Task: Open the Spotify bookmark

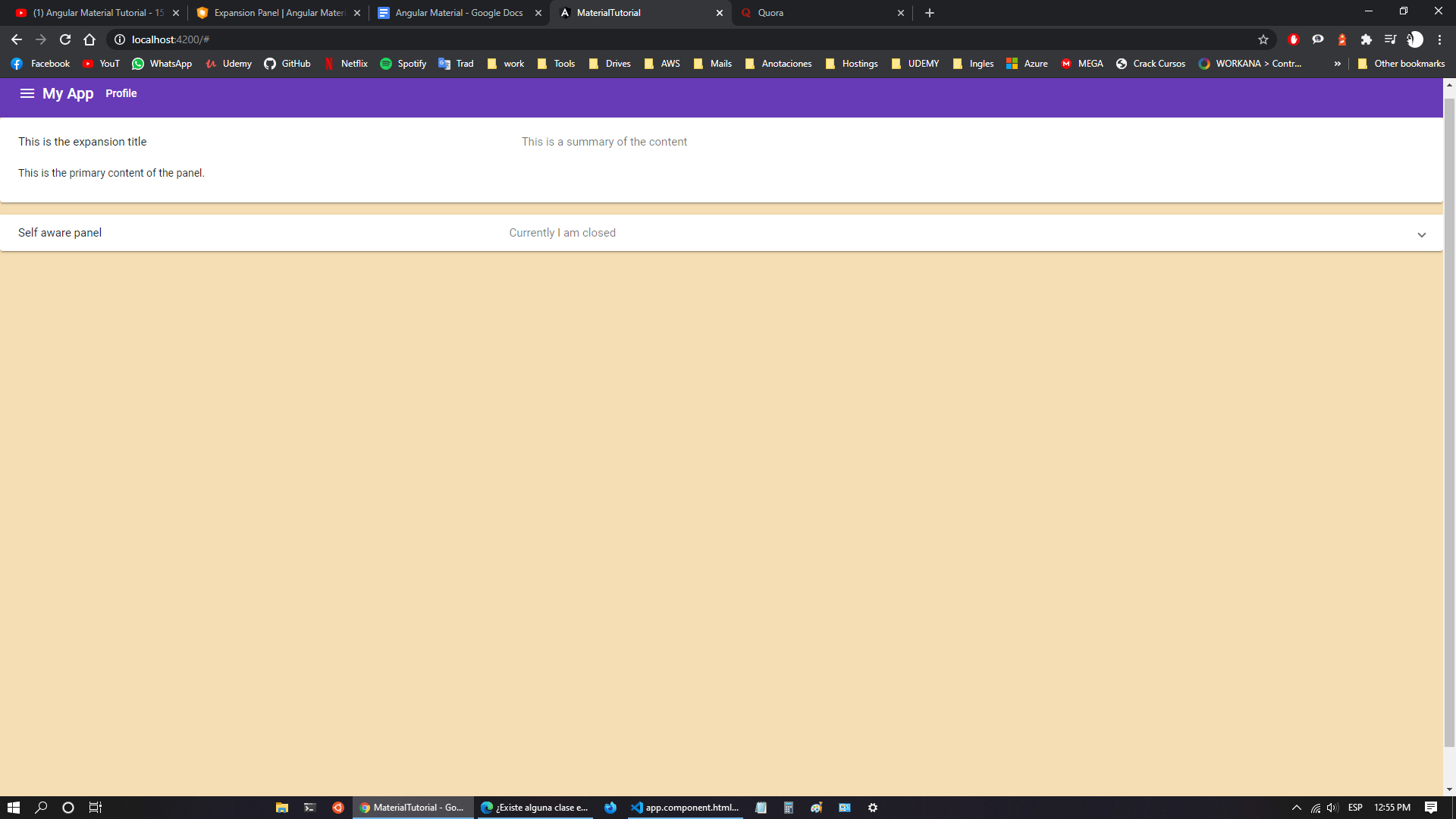Action: (403, 64)
